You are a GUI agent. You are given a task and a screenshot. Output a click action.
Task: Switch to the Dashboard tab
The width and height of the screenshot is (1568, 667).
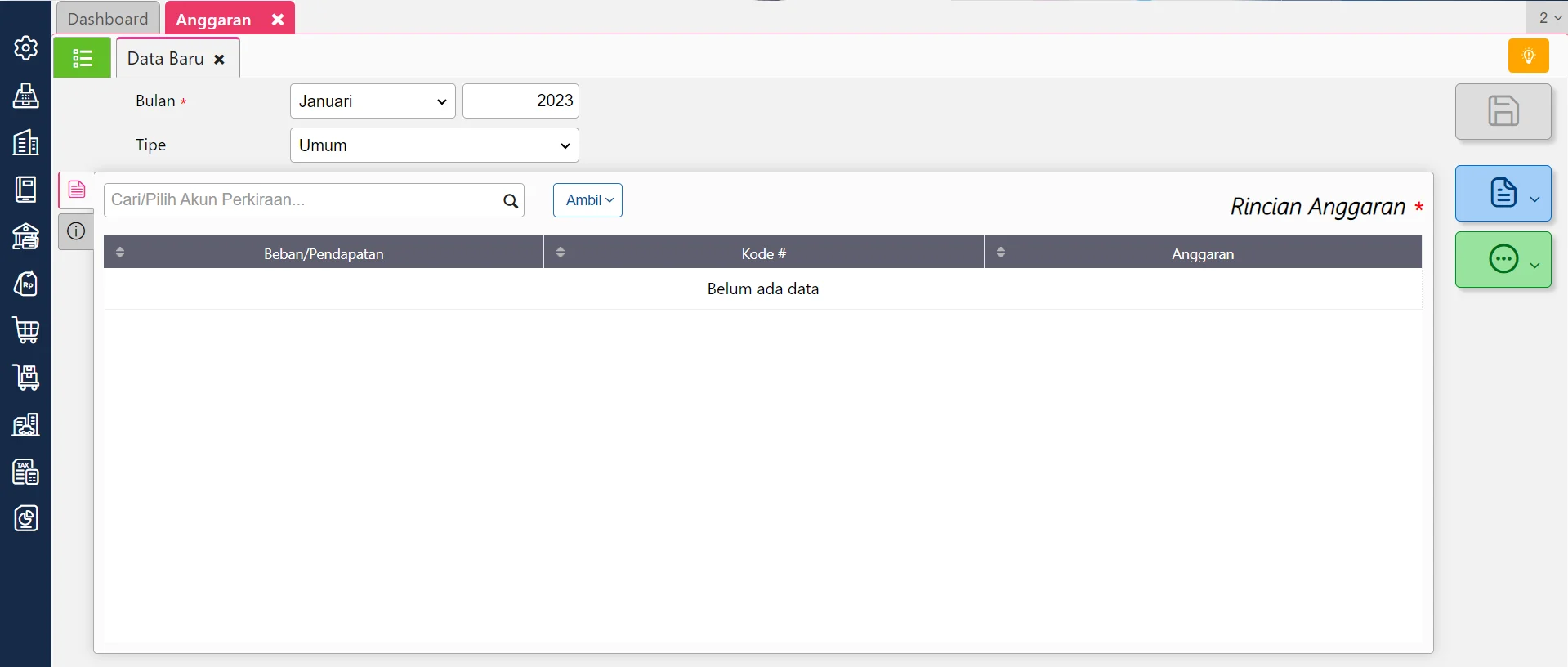[108, 19]
